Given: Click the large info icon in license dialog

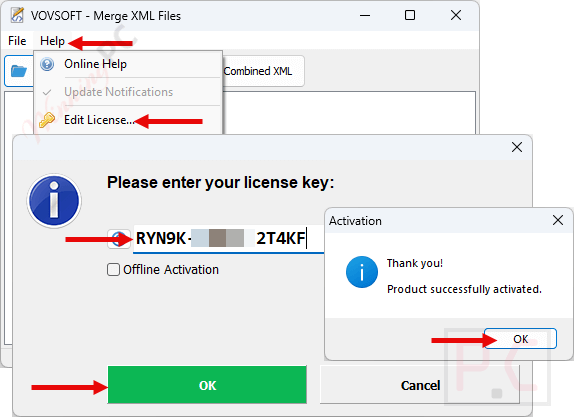Looking at the screenshot, I should tap(54, 201).
